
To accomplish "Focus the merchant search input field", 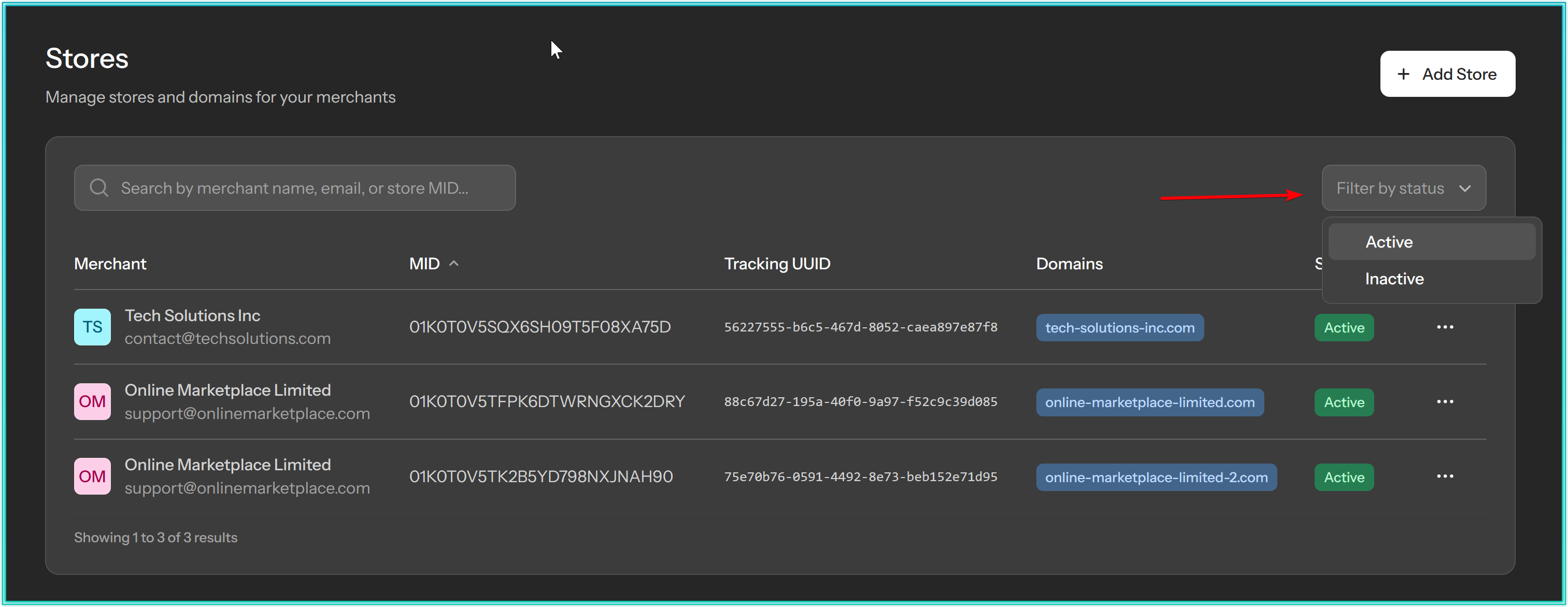I will pyautogui.click(x=304, y=188).
